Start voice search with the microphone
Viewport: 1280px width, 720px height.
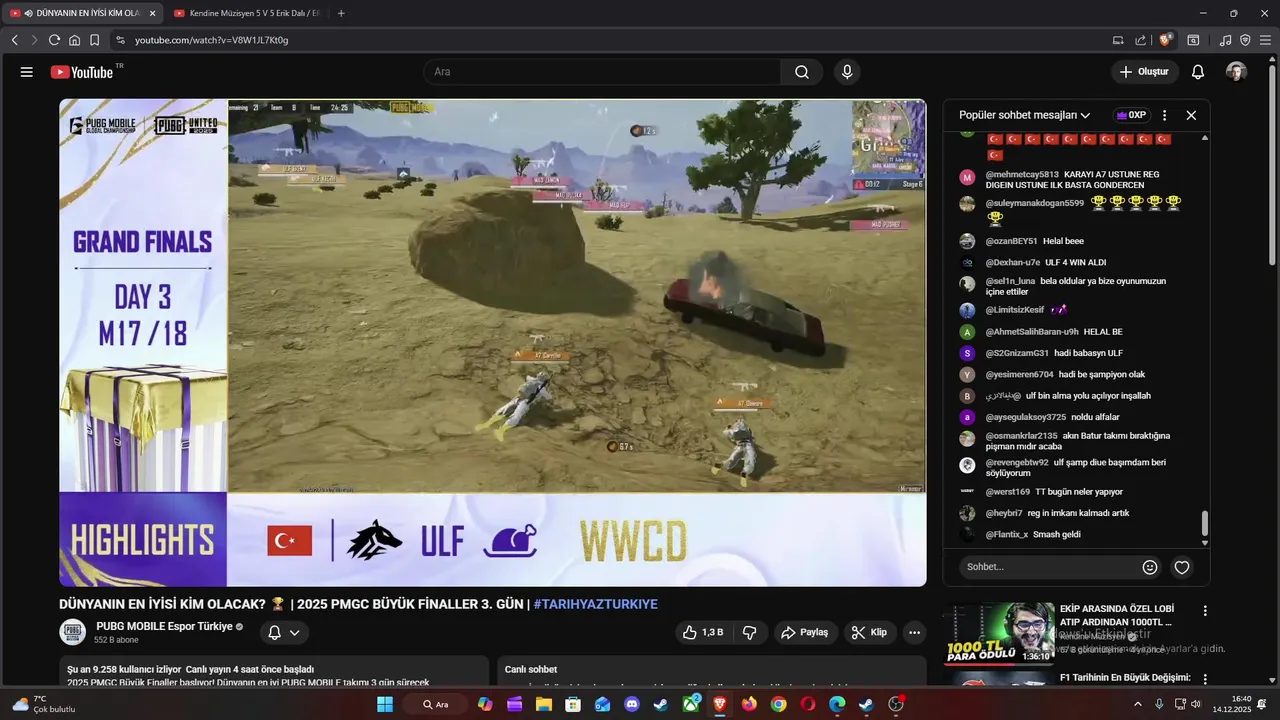(x=847, y=72)
